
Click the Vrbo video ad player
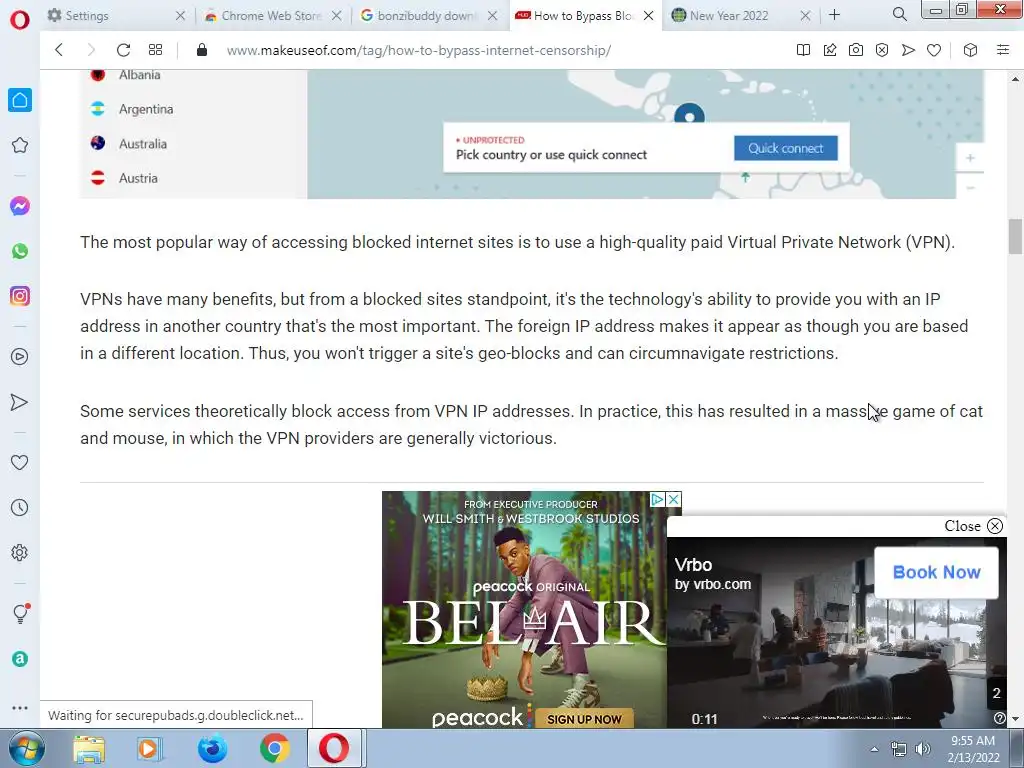click(837, 632)
